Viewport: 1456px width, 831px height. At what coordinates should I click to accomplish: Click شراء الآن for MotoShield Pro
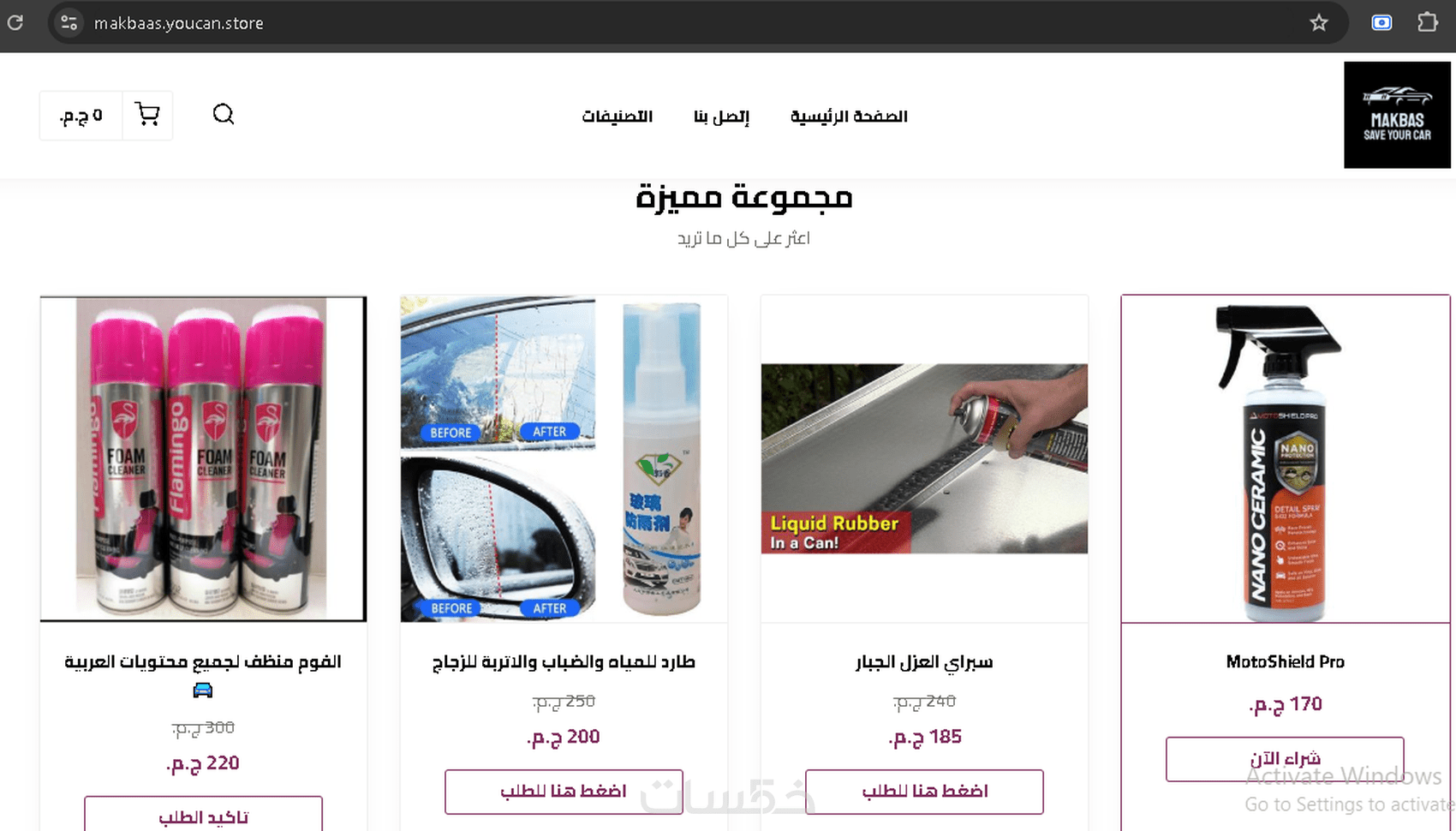[1285, 759]
